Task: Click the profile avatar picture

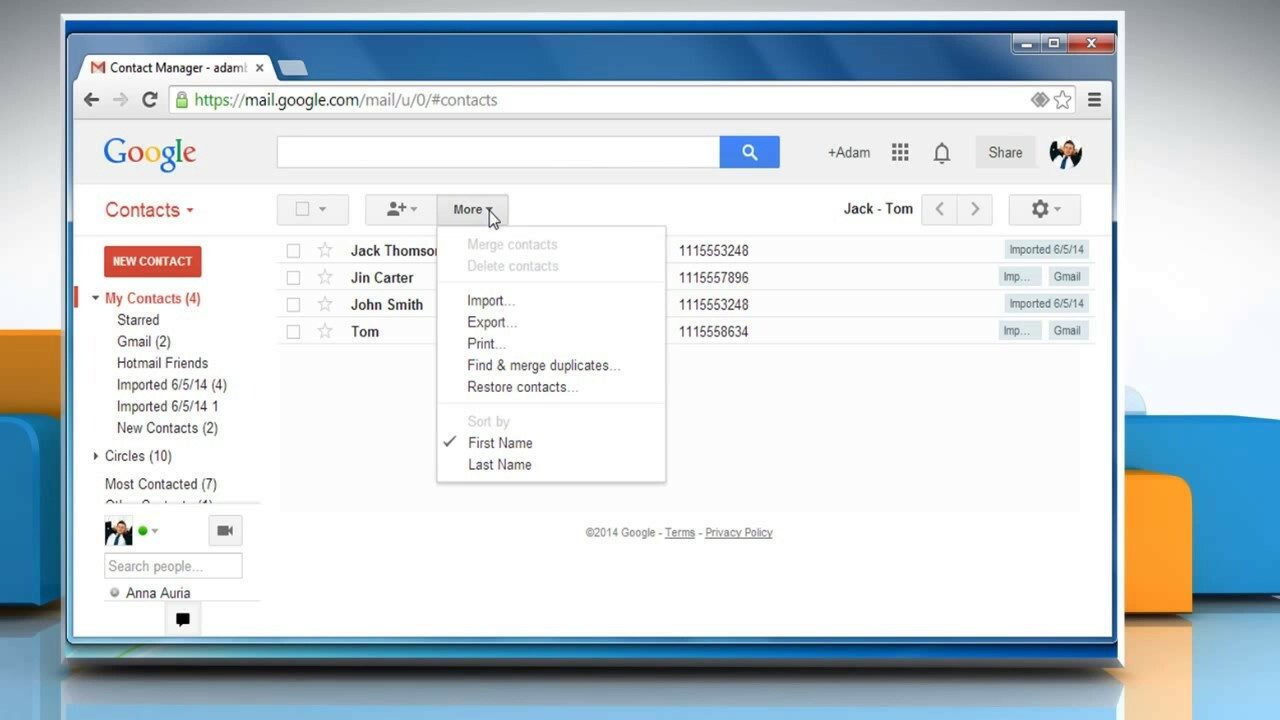Action: [x=1064, y=152]
